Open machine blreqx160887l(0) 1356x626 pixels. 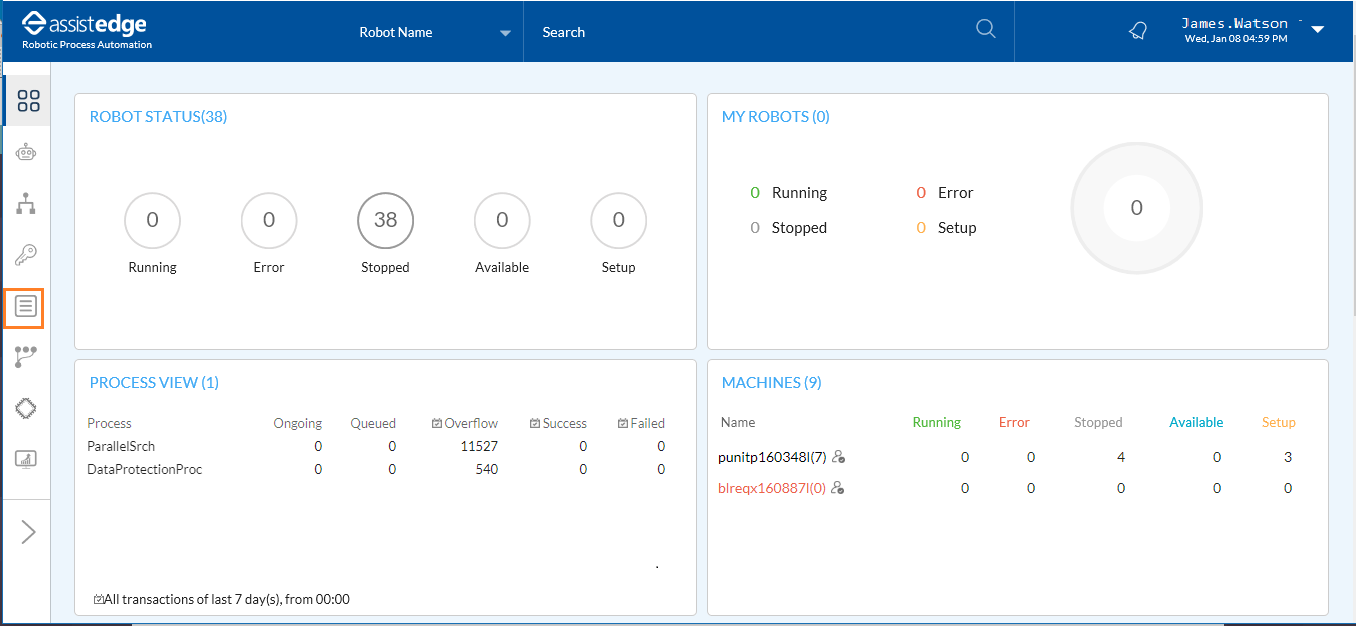772,488
